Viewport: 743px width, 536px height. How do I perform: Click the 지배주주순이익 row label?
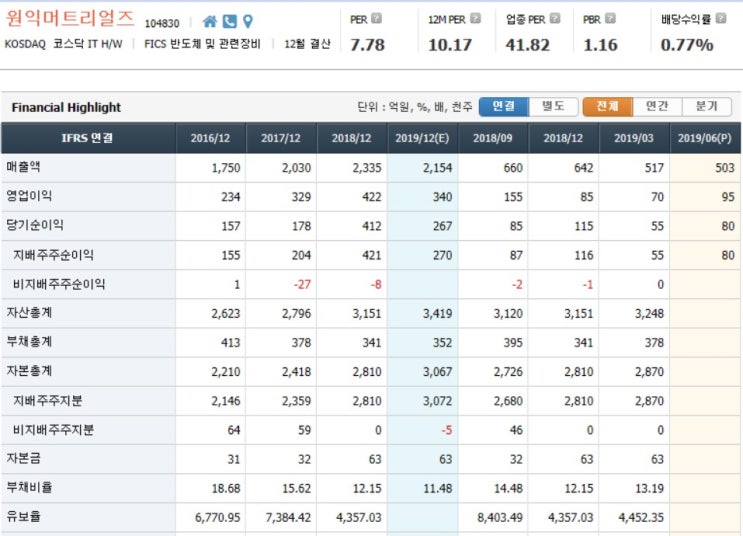53,255
